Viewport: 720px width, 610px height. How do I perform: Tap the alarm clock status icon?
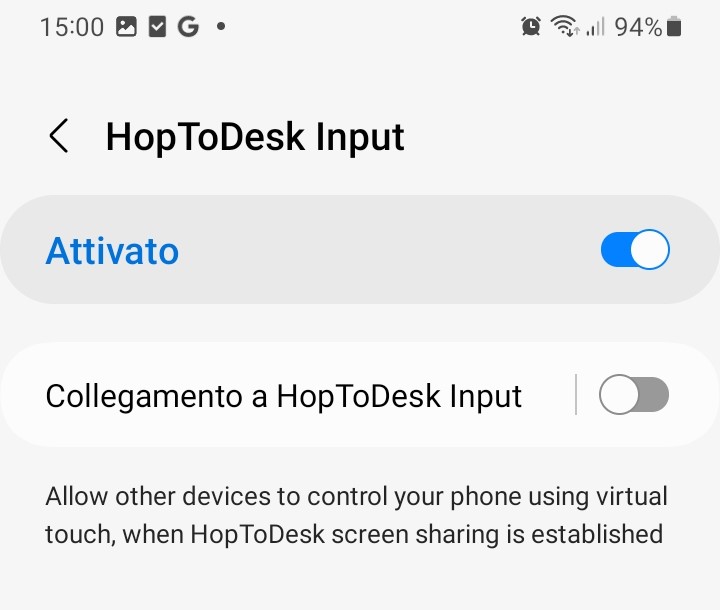(x=531, y=26)
